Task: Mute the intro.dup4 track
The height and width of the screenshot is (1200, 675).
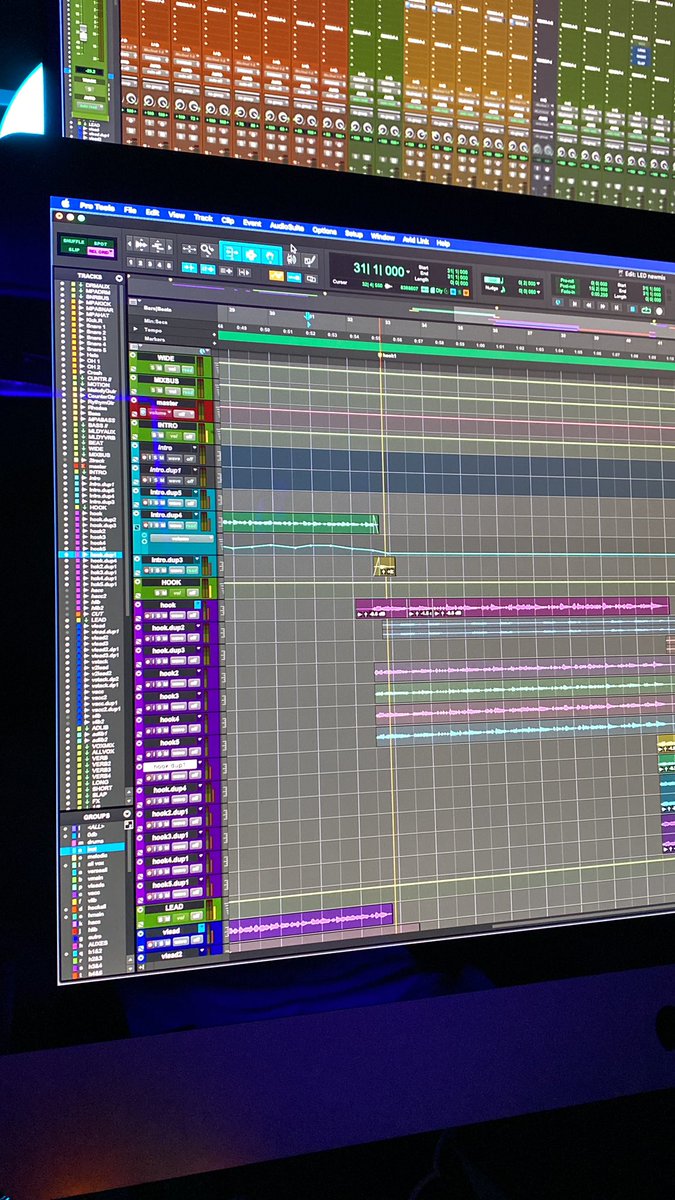Action: pos(162,525)
